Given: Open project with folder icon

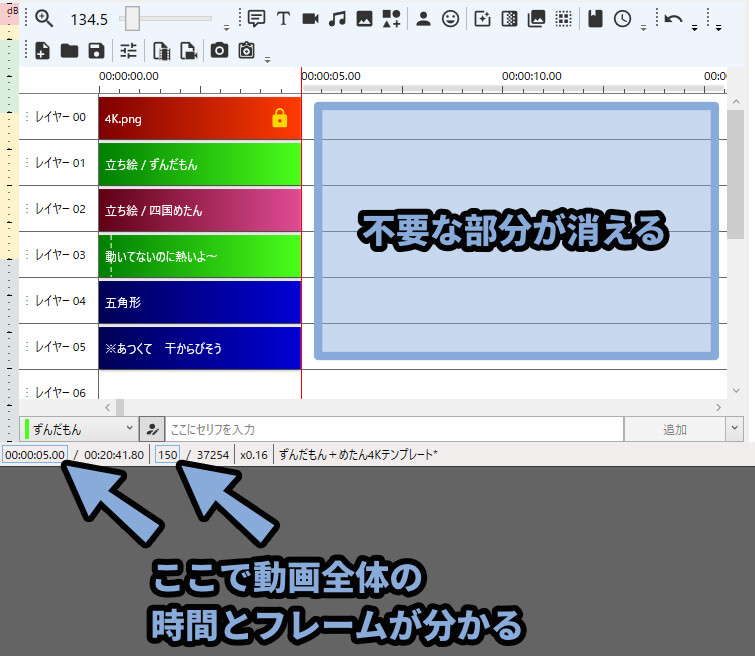Looking at the screenshot, I should point(69,51).
